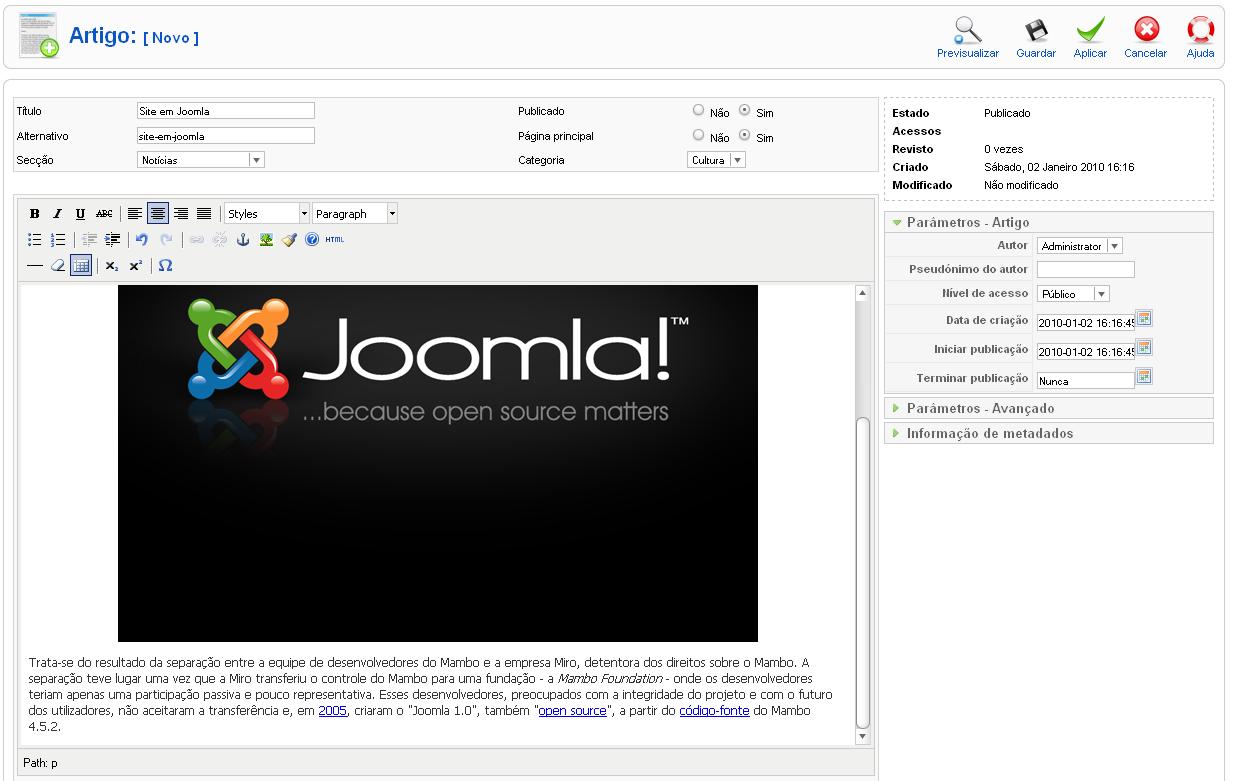Clean up messy code with brush icon
1233x781 pixels.
289,240
